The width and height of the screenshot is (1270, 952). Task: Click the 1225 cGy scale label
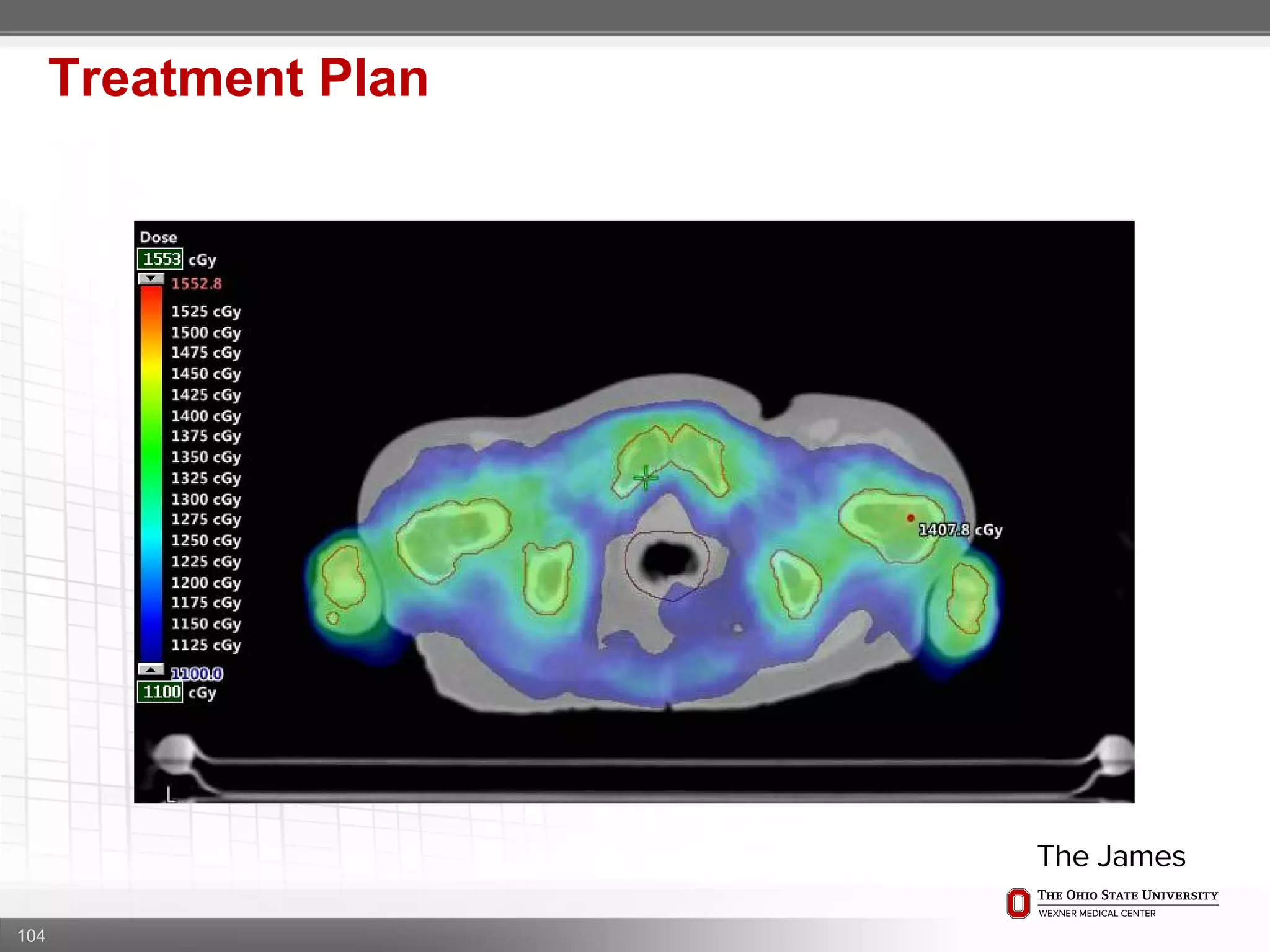(206, 562)
